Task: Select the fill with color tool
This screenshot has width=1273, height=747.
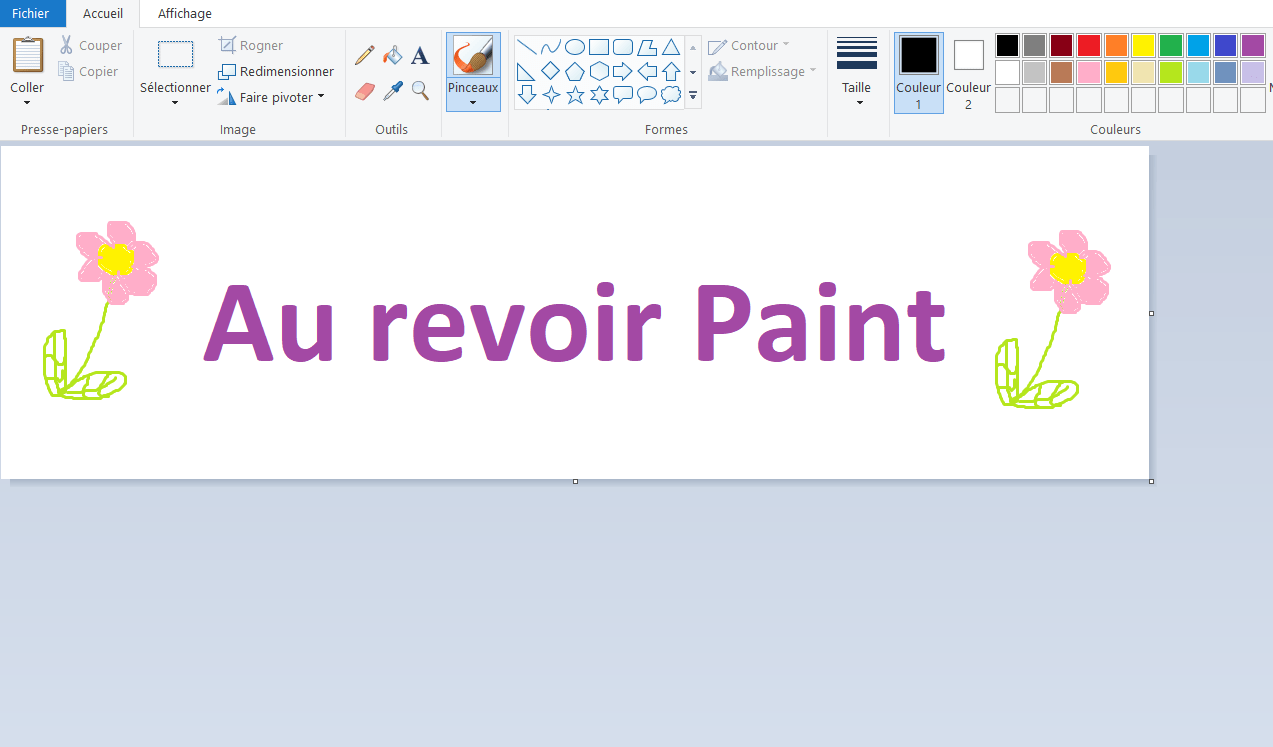Action: point(392,54)
